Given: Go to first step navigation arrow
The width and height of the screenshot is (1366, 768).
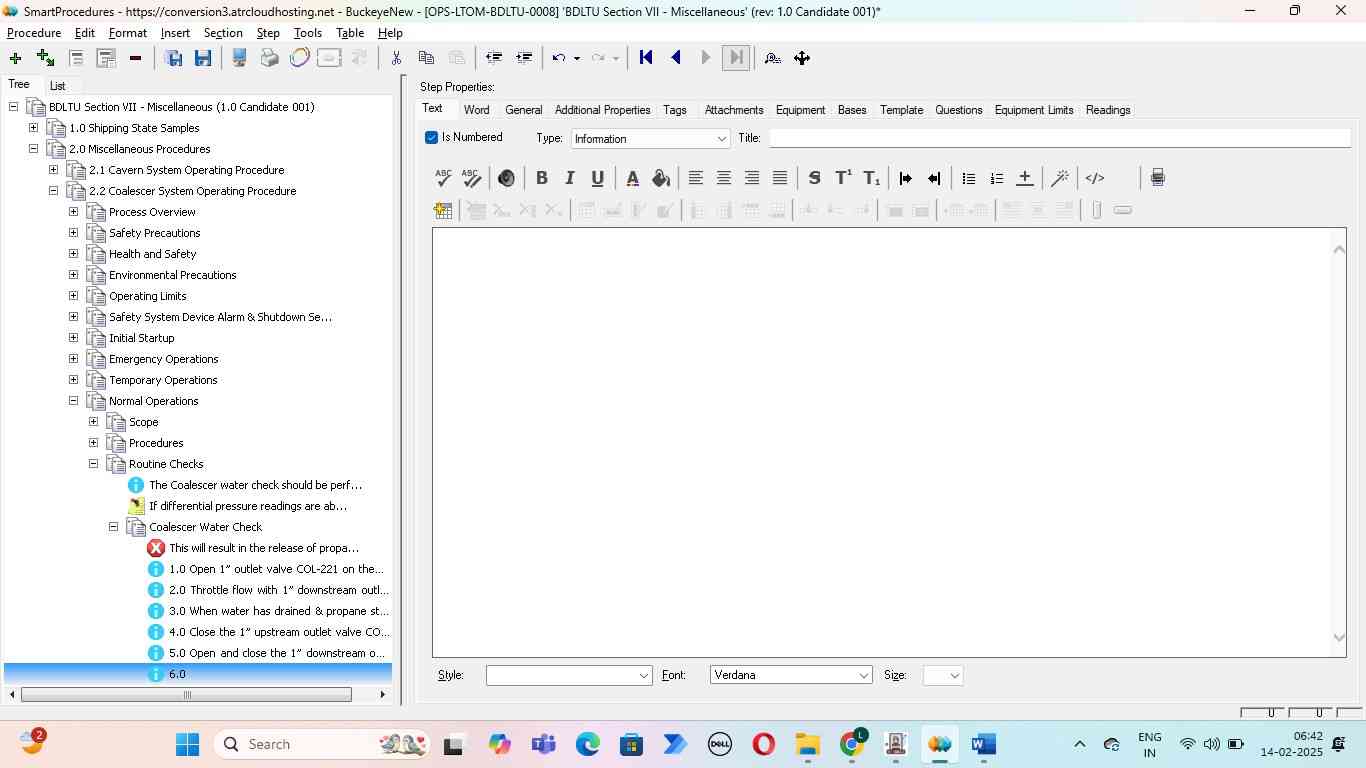Looking at the screenshot, I should coord(646,58).
